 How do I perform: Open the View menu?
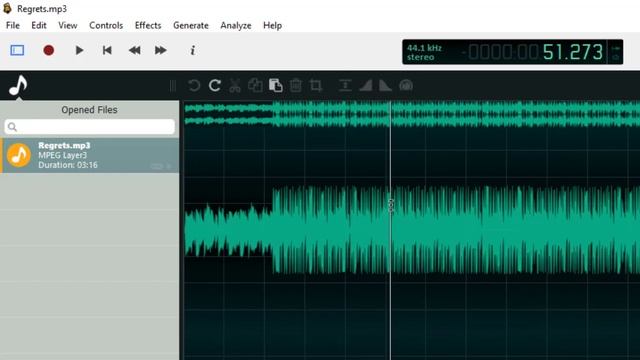68,25
